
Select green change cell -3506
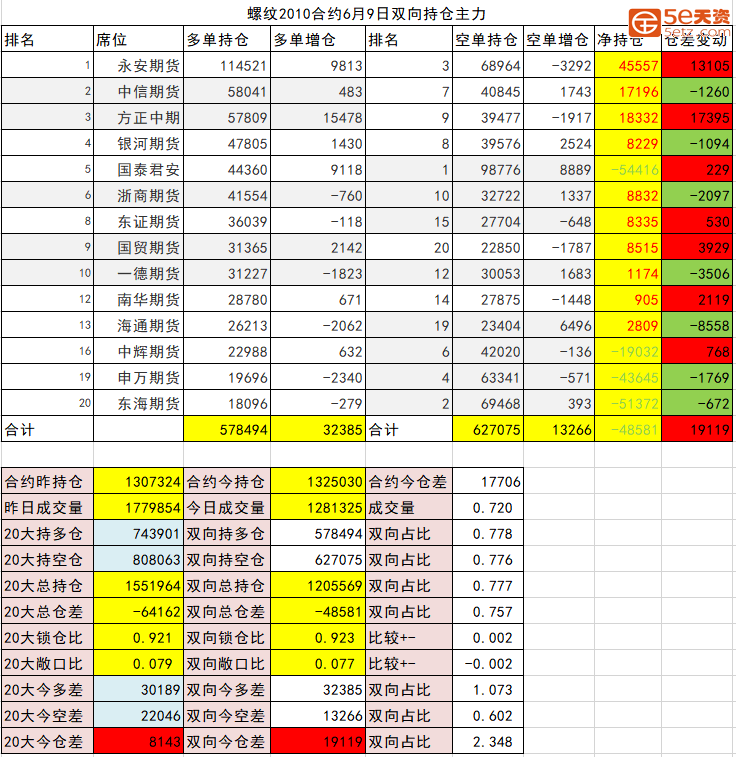tap(697, 274)
